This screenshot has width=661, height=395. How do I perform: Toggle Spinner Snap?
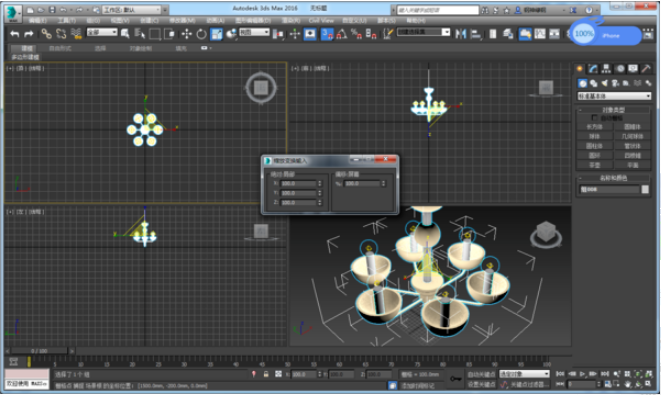click(371, 34)
